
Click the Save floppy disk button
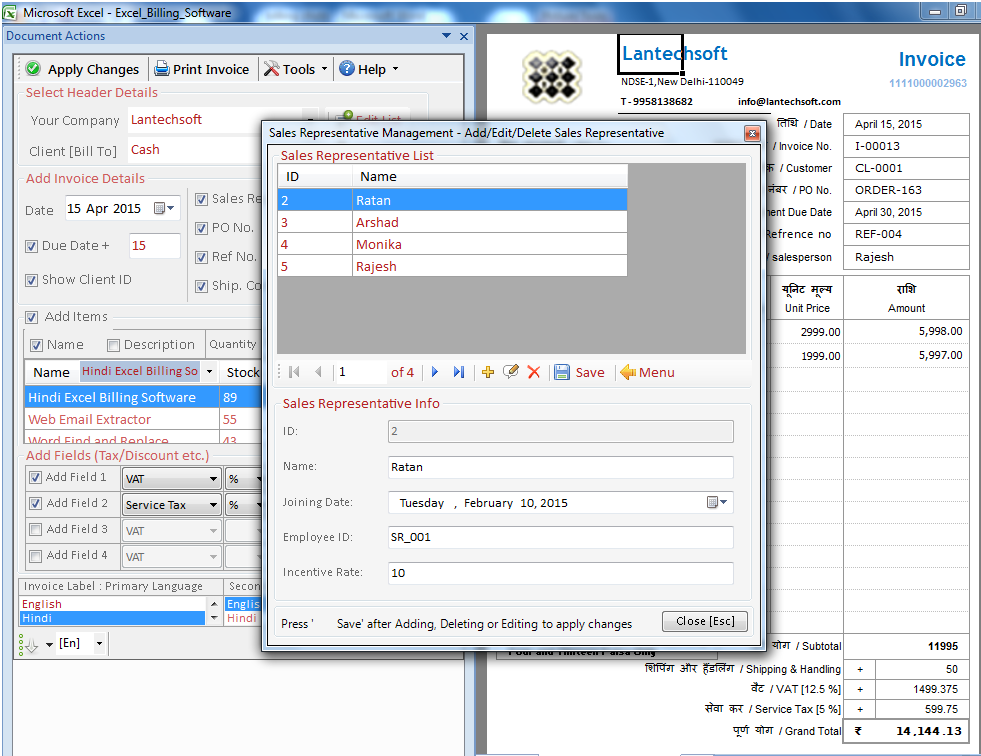pos(579,372)
